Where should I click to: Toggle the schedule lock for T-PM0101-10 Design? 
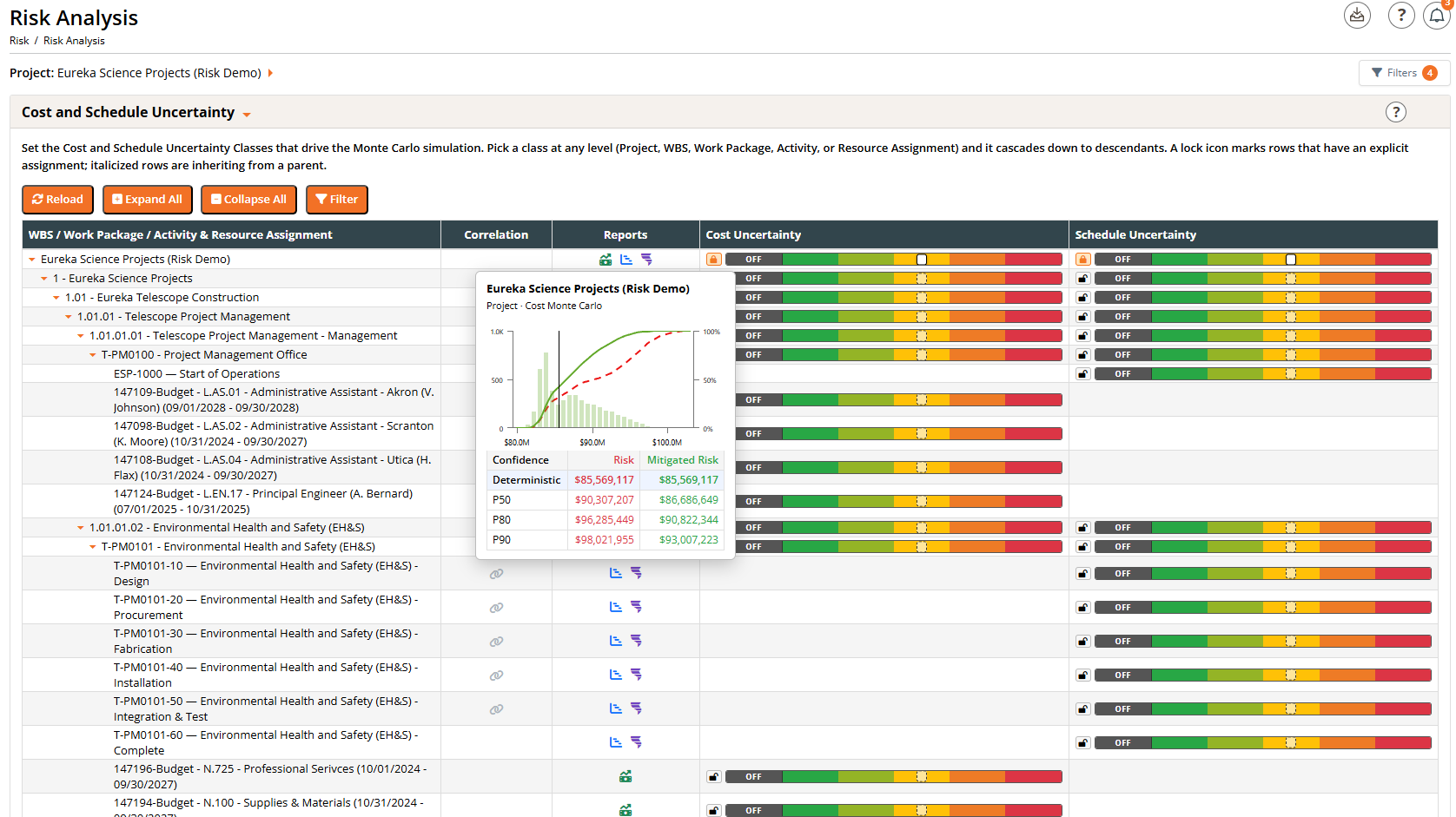coord(1083,574)
